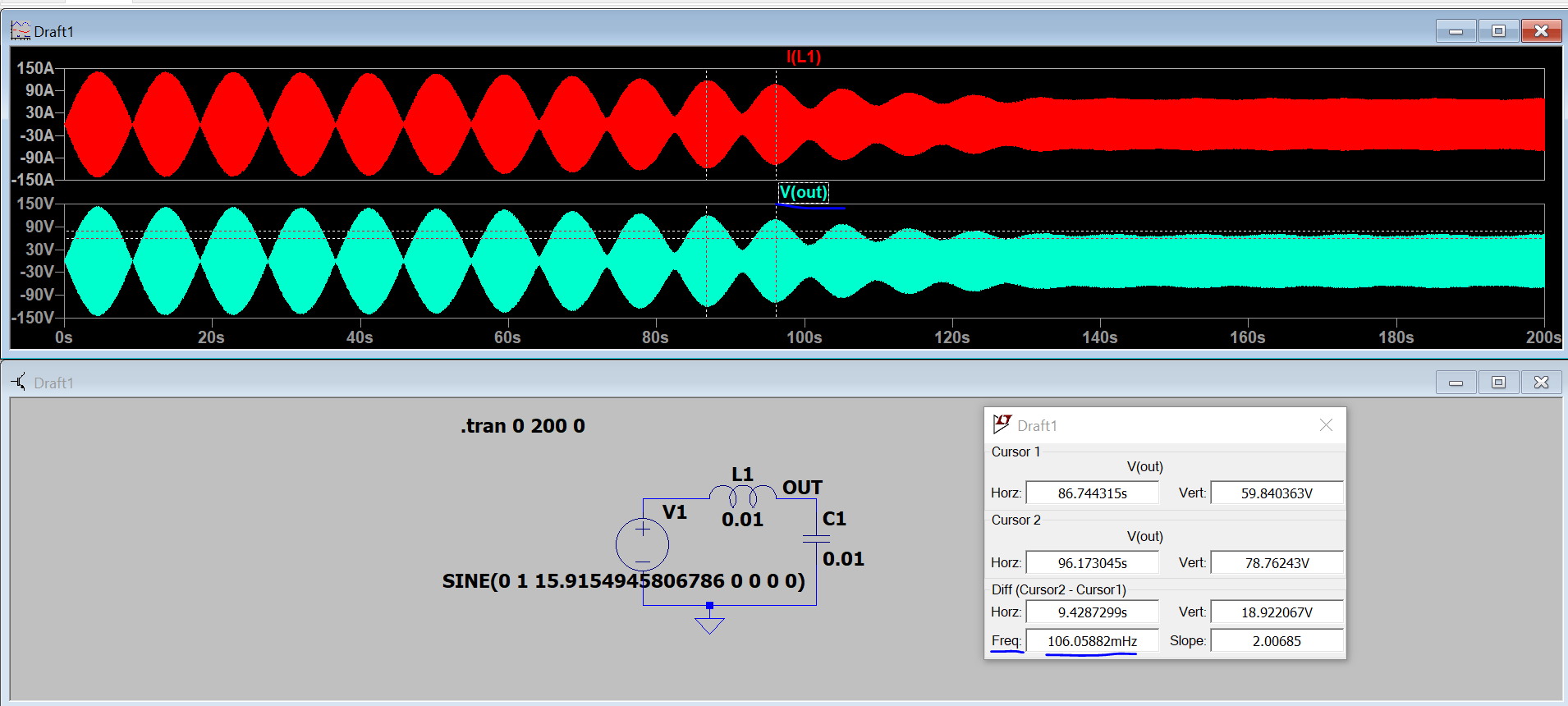1568x706 pixels.
Task: Select Cursor 2 Vert value field
Action: coord(1277,562)
